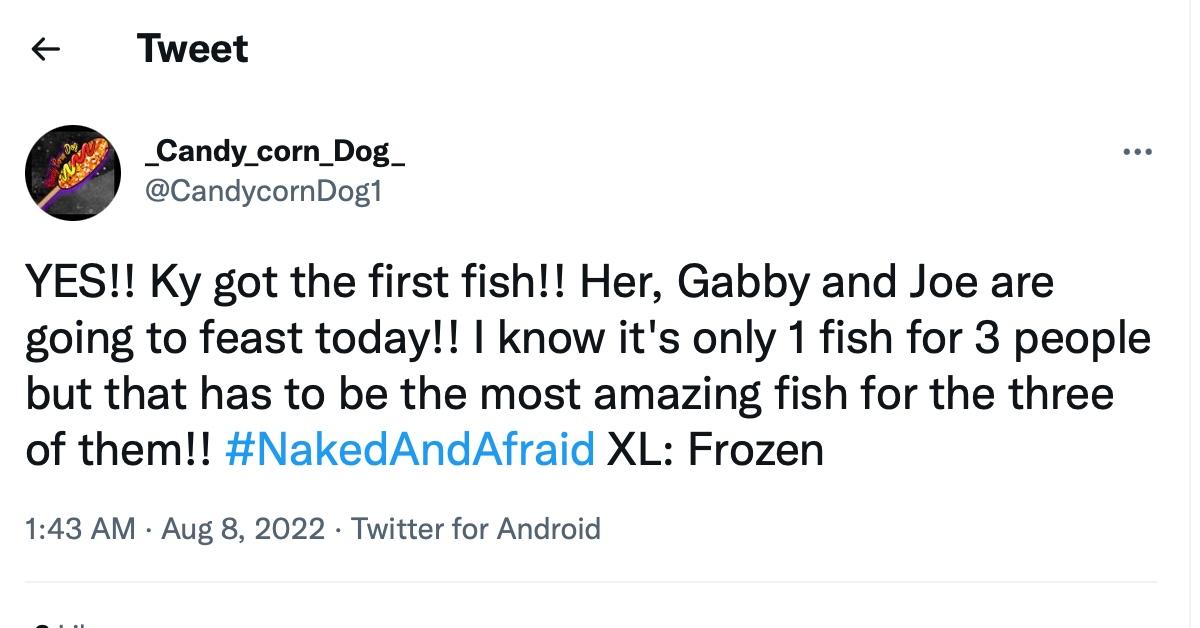
Task: Open the partially visible likes count below divider
Action: [60, 624]
